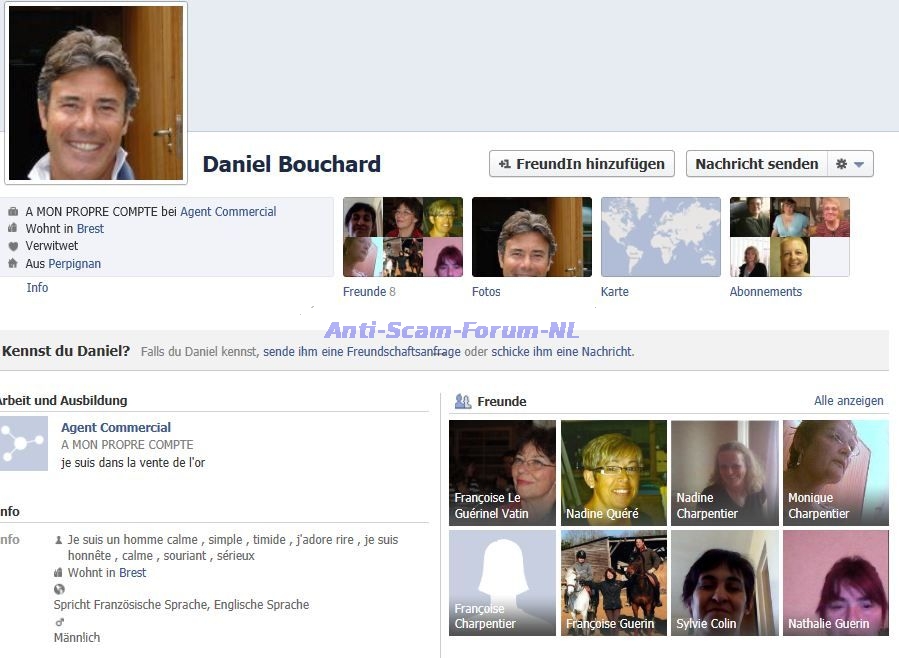This screenshot has width=899, height=658.
Task: Click 'sende ihm eine Freundschaftsanfrage' link
Action: 362,352
